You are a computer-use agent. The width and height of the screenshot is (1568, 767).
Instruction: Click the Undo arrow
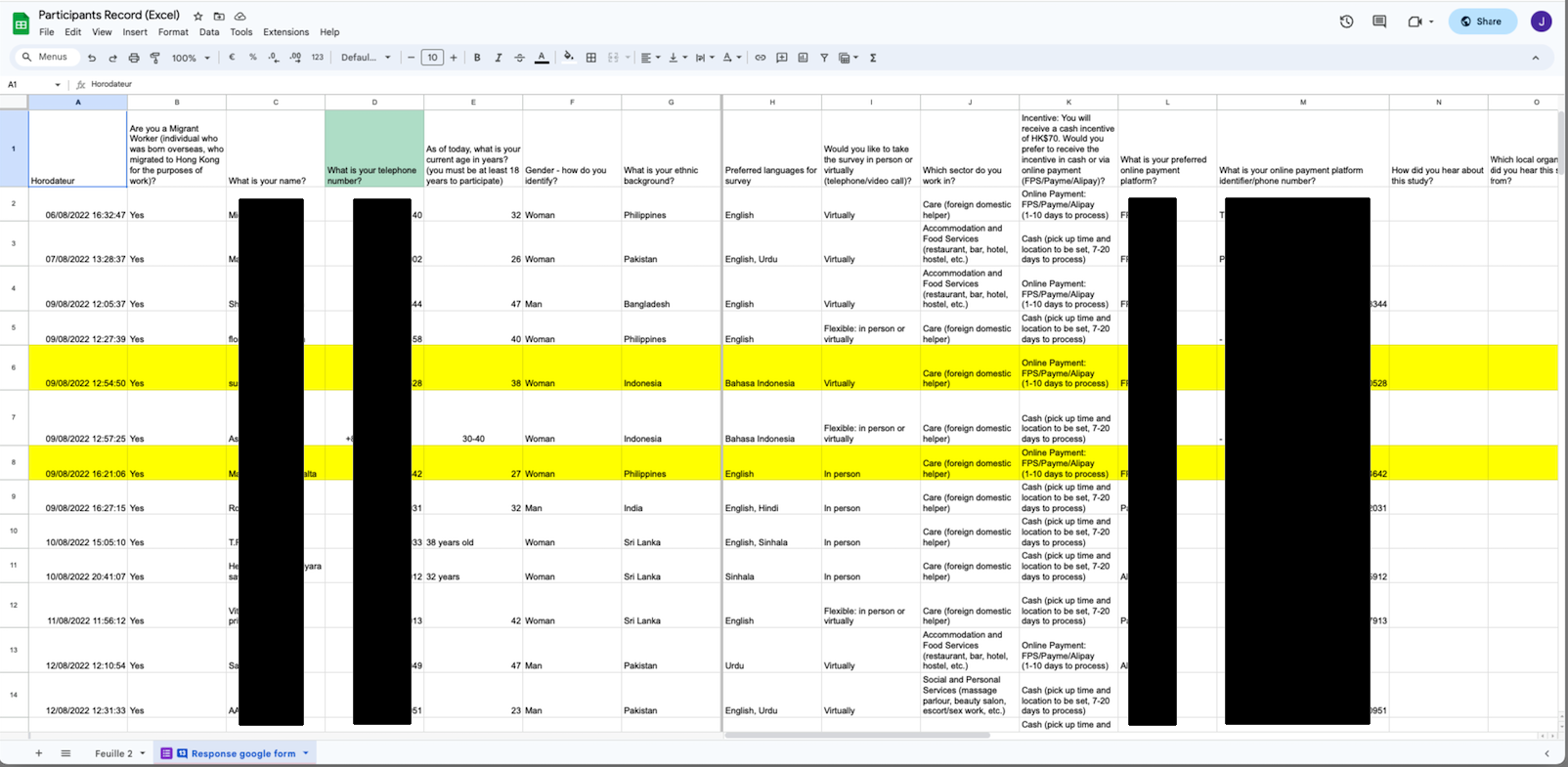(92, 58)
